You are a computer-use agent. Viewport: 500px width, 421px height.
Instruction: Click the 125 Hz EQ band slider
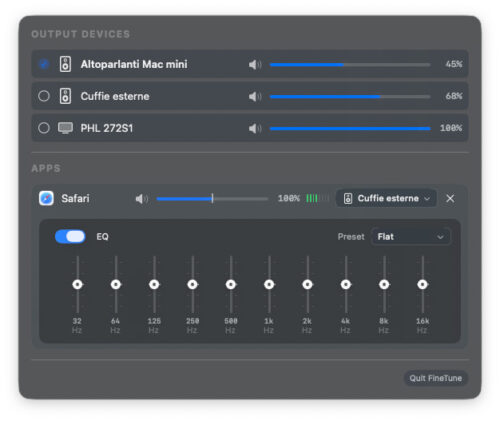154,284
